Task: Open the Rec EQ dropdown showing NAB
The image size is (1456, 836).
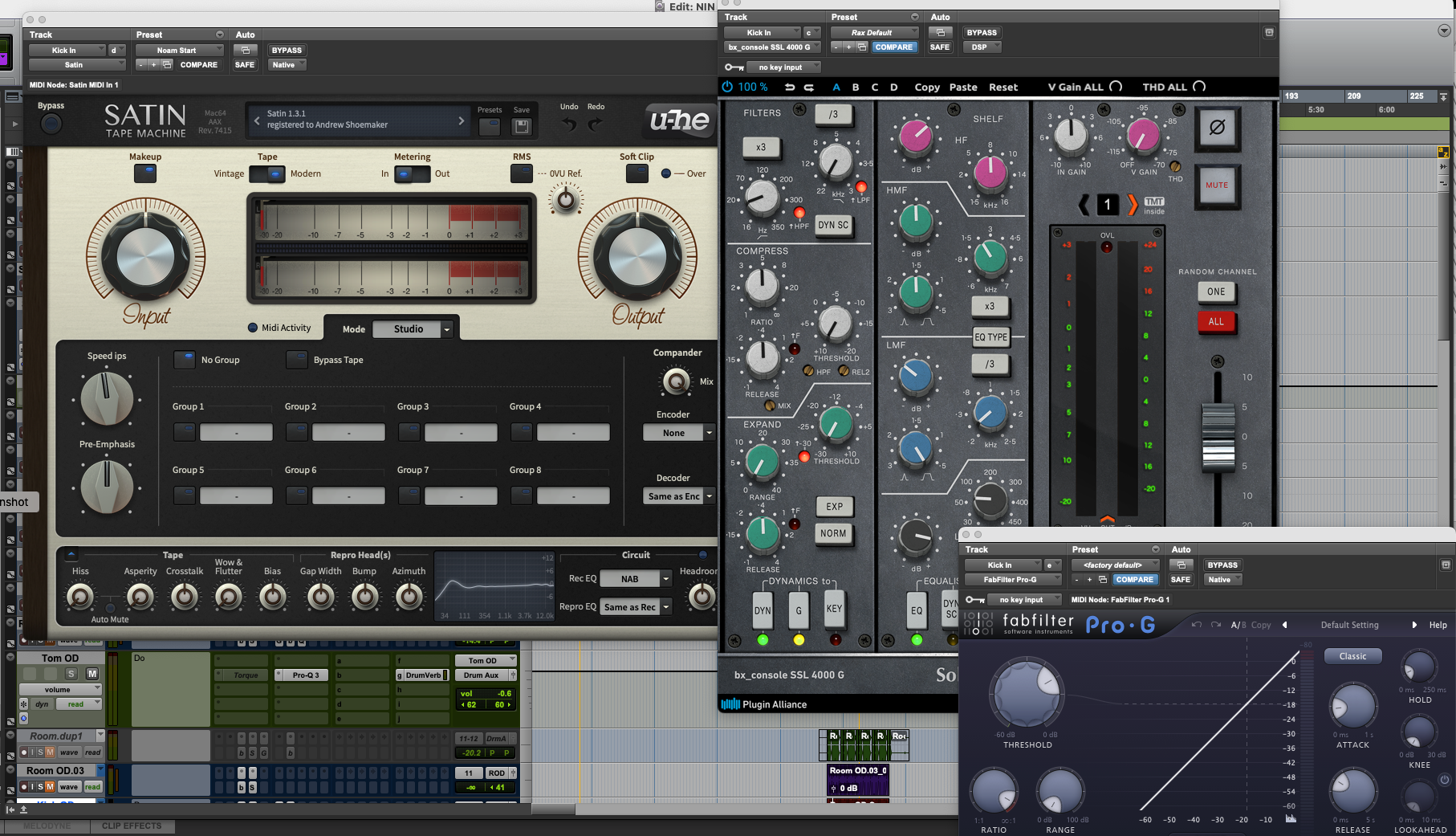Action: point(635,578)
